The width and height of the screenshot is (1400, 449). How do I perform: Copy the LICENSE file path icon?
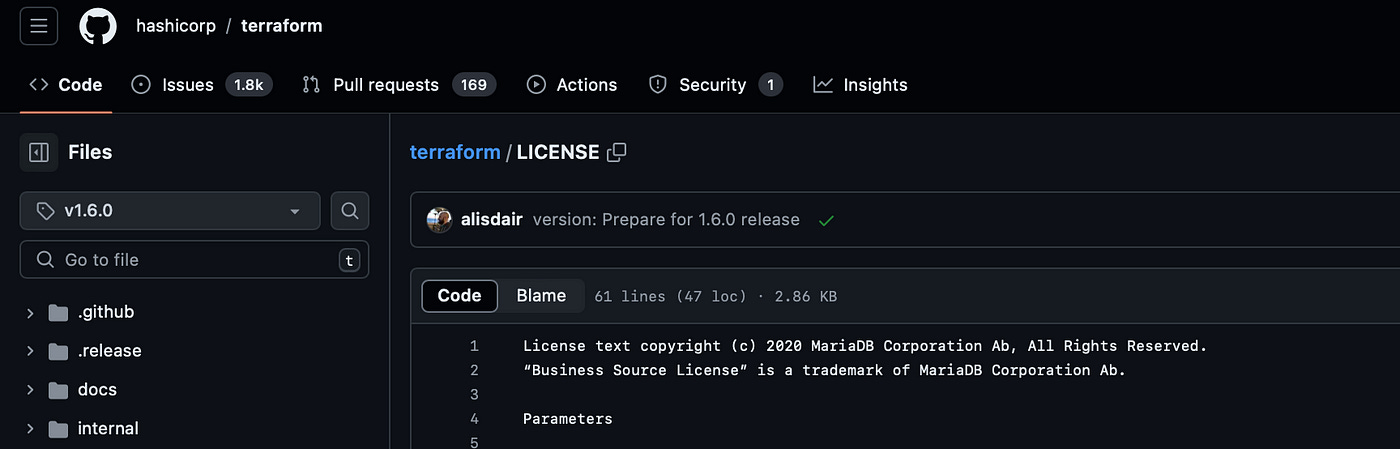[617, 152]
